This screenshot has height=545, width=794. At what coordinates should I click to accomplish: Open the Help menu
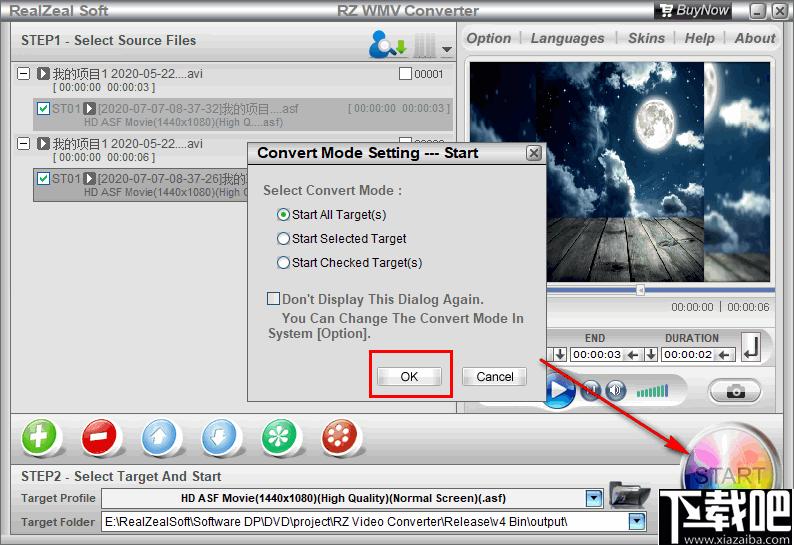coord(700,38)
